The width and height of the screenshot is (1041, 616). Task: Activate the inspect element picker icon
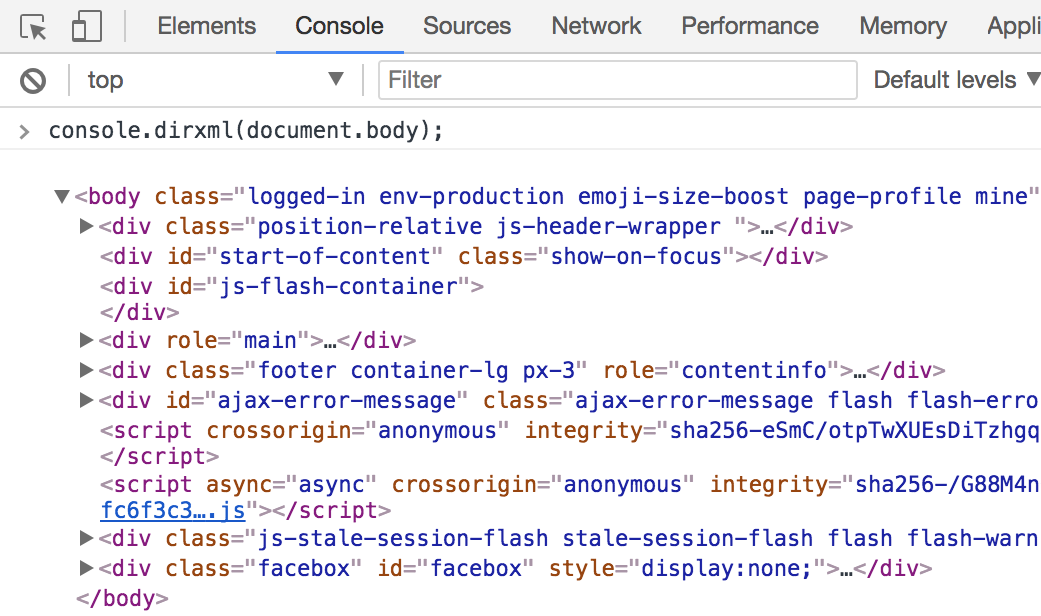coord(34,27)
